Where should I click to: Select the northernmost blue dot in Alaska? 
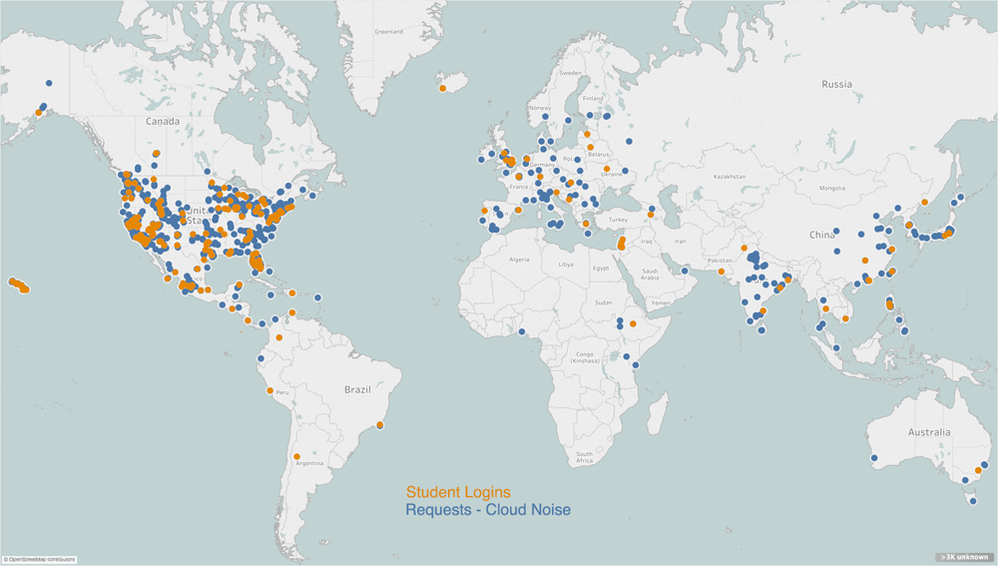point(49,83)
